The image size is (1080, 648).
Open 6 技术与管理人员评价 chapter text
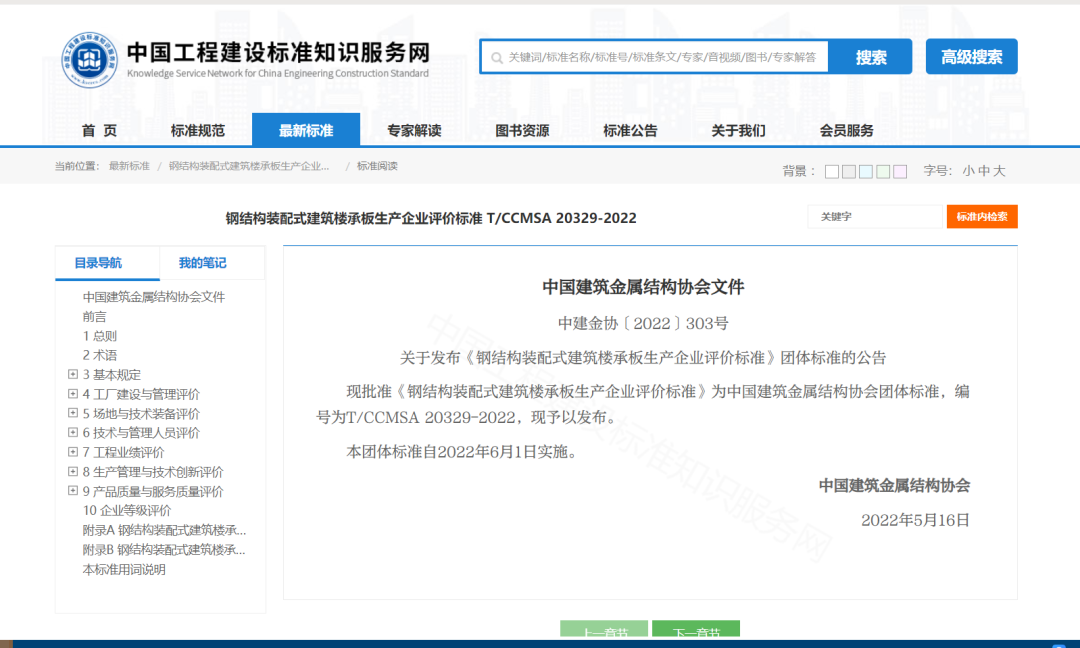pos(141,433)
